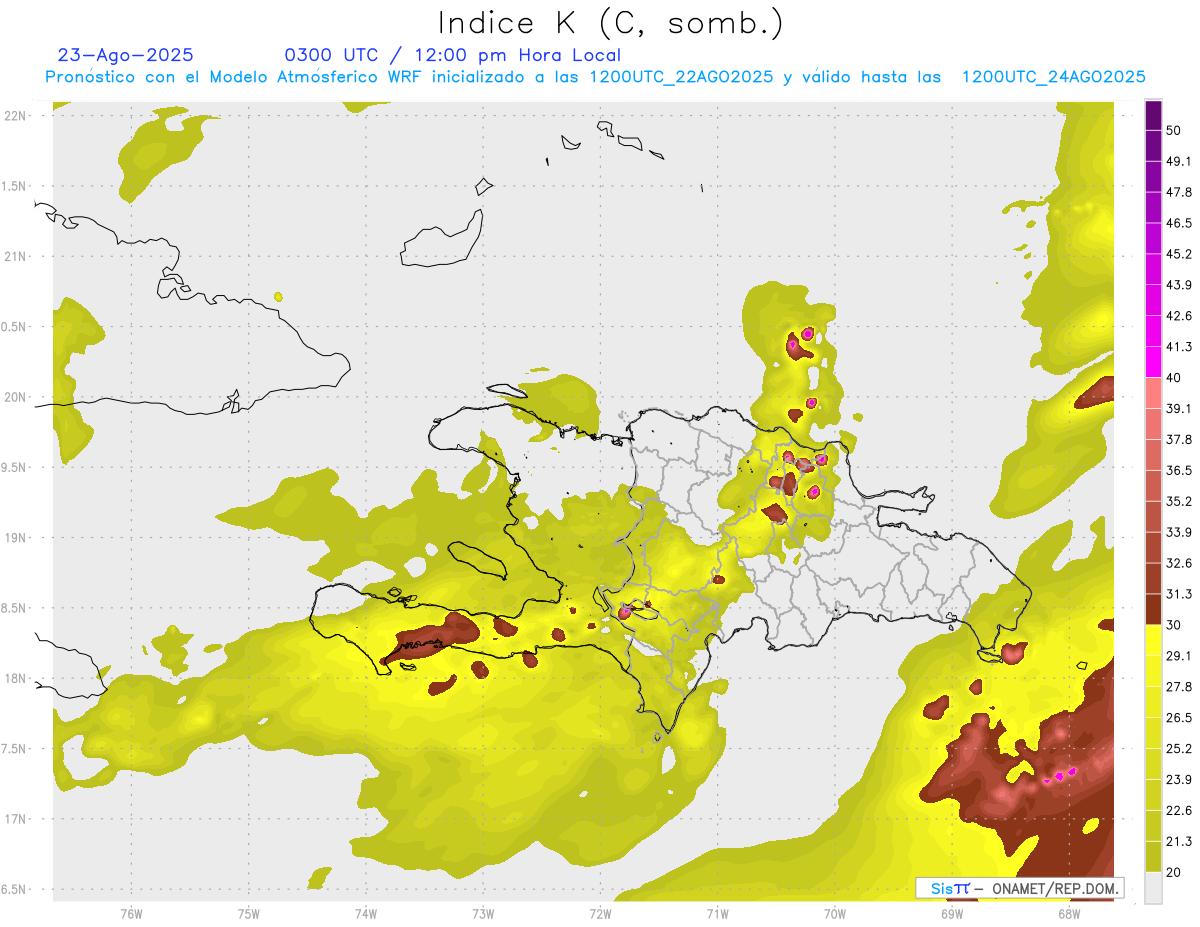Click the legend value 45.2
1200x927 pixels.
point(1179,254)
